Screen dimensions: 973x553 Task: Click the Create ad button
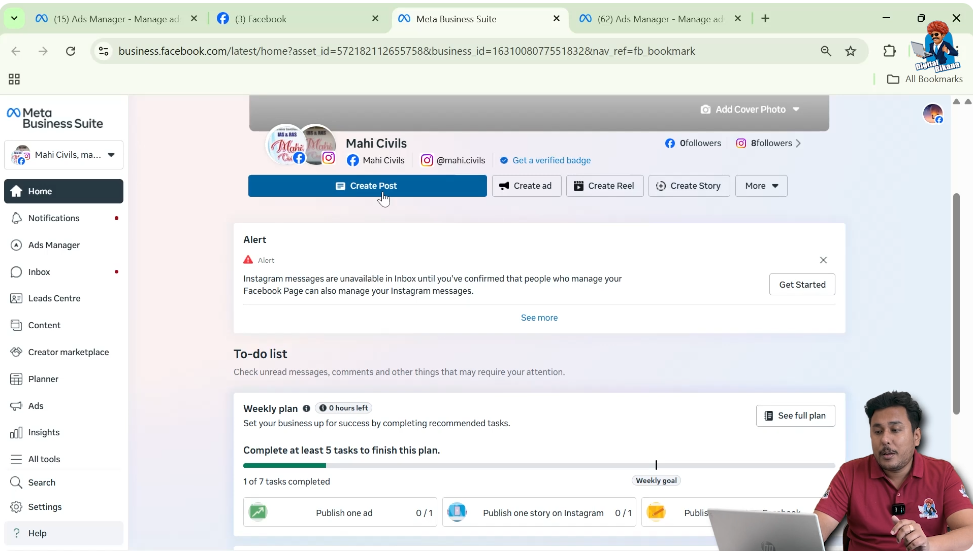coord(526,186)
